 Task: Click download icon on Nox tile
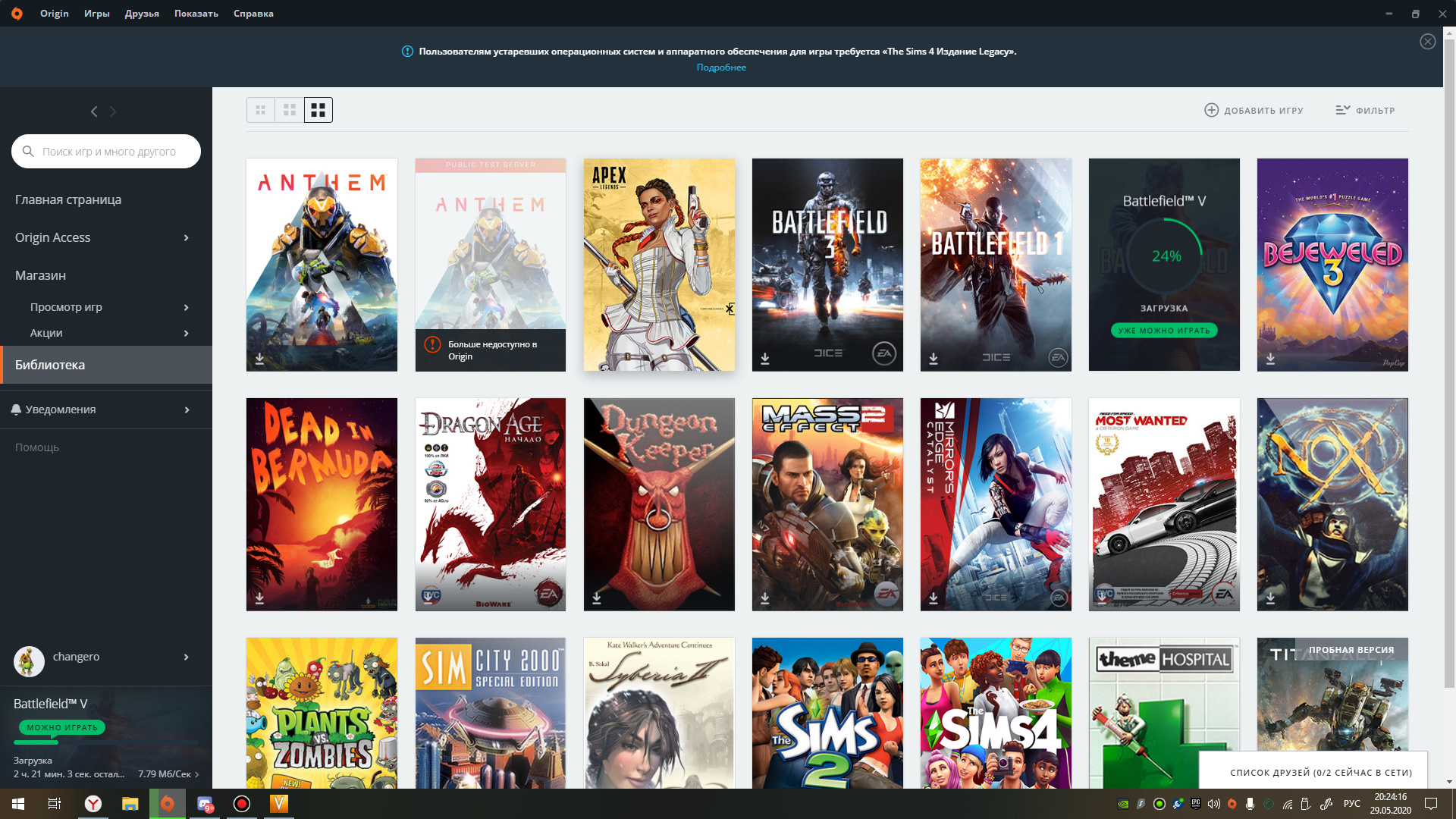click(x=1270, y=598)
